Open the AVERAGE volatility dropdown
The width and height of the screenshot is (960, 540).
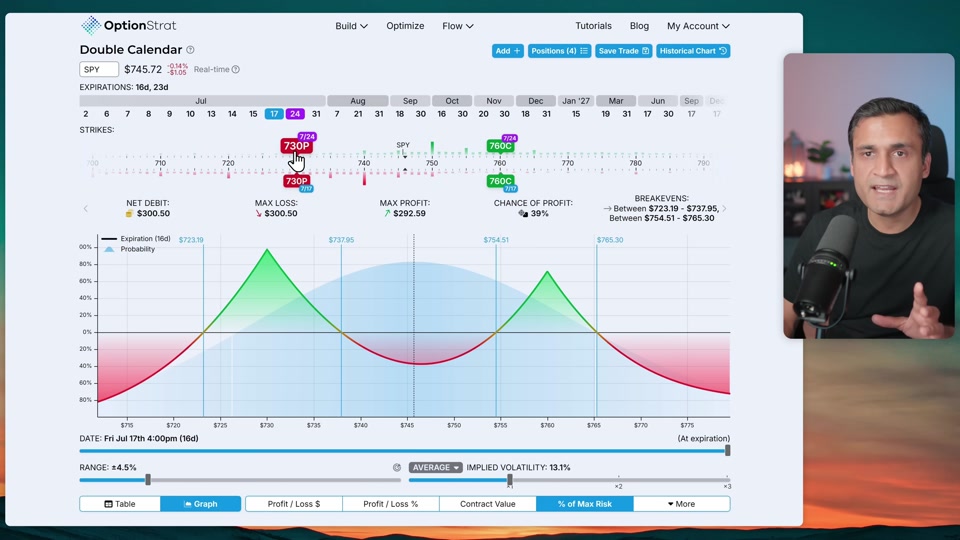435,467
